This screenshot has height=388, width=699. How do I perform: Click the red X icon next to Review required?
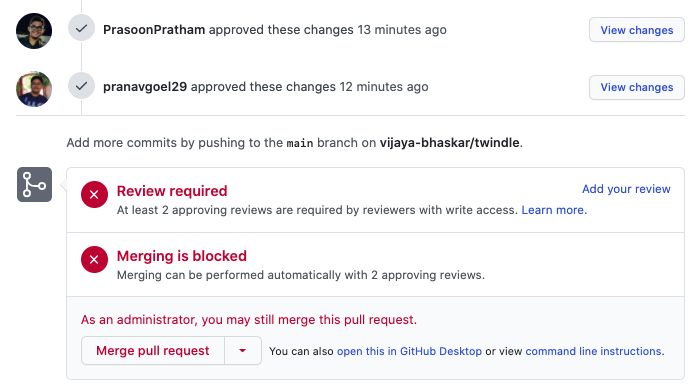pyautogui.click(x=94, y=194)
